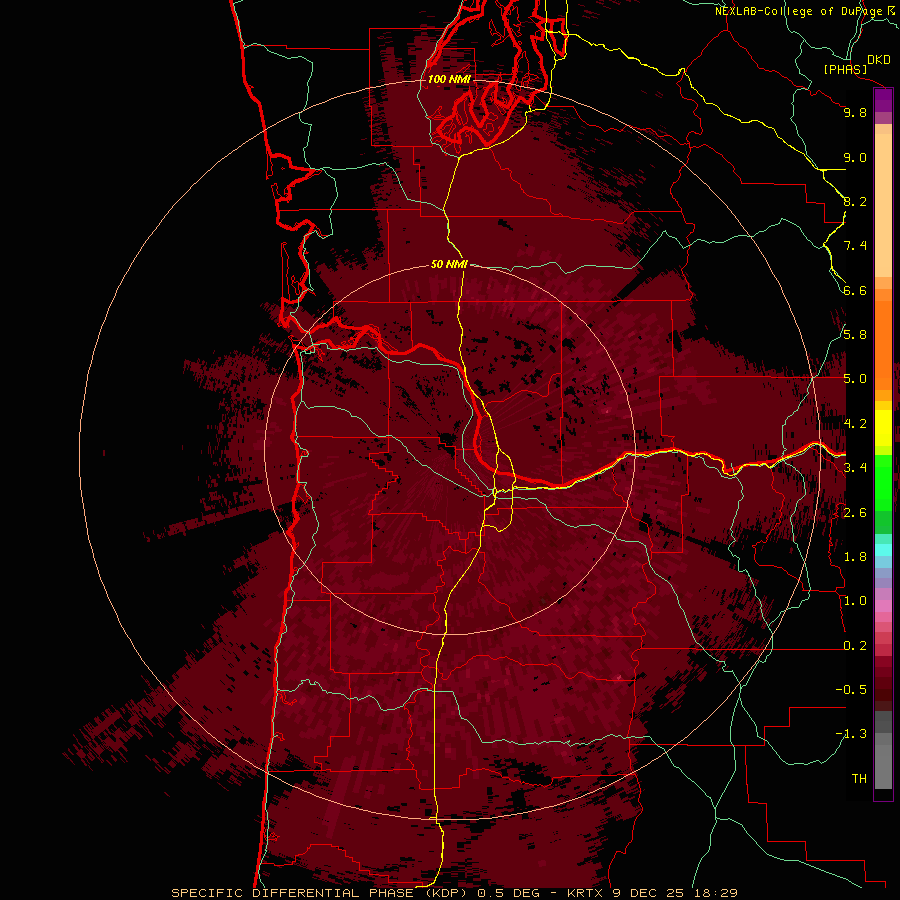Viewport: 900px width, 900px height.
Task: Click the 7.4 legend value
Action: [x=855, y=246]
